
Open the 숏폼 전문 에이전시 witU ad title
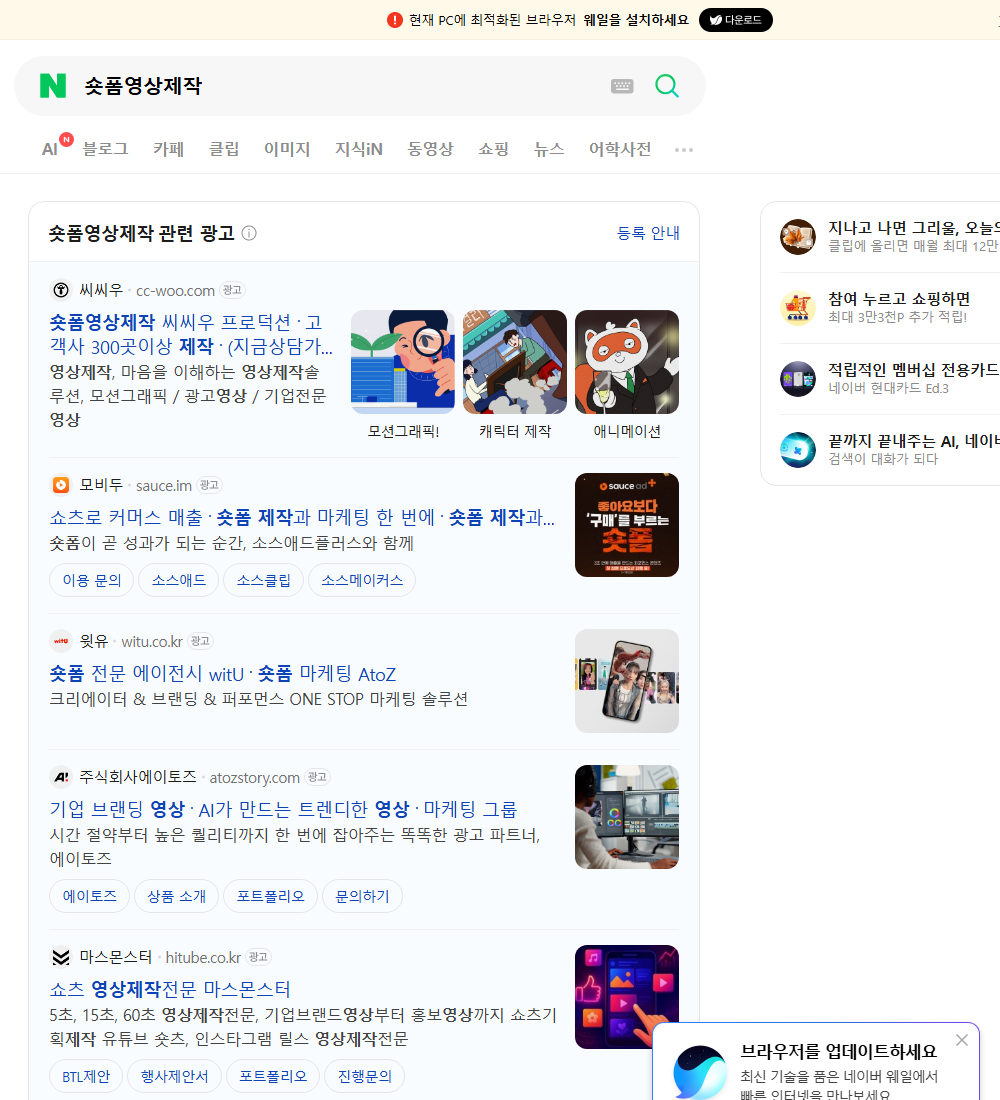pyautogui.click(x=222, y=673)
